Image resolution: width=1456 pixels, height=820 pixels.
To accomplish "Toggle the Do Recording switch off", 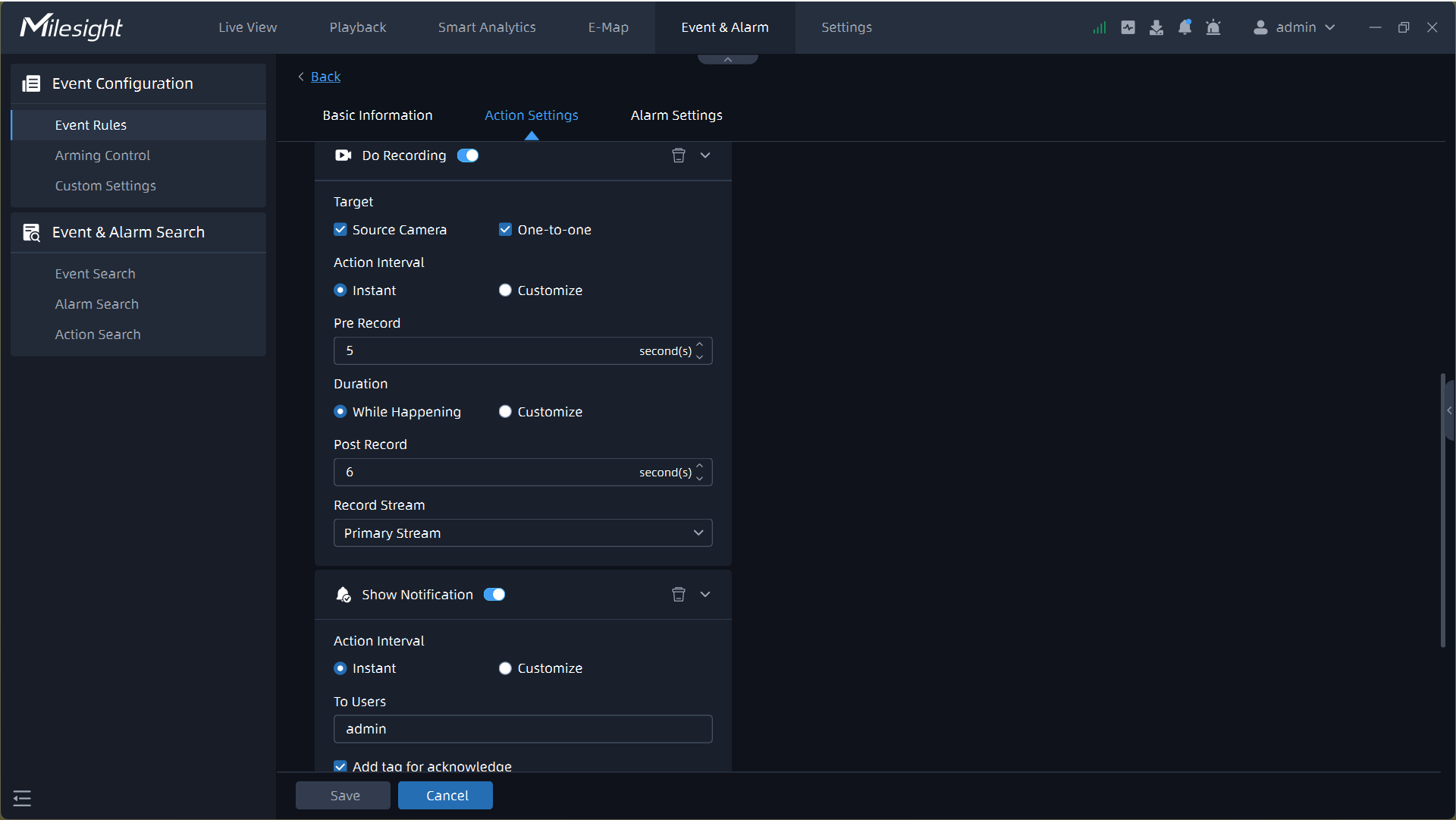I will (468, 156).
